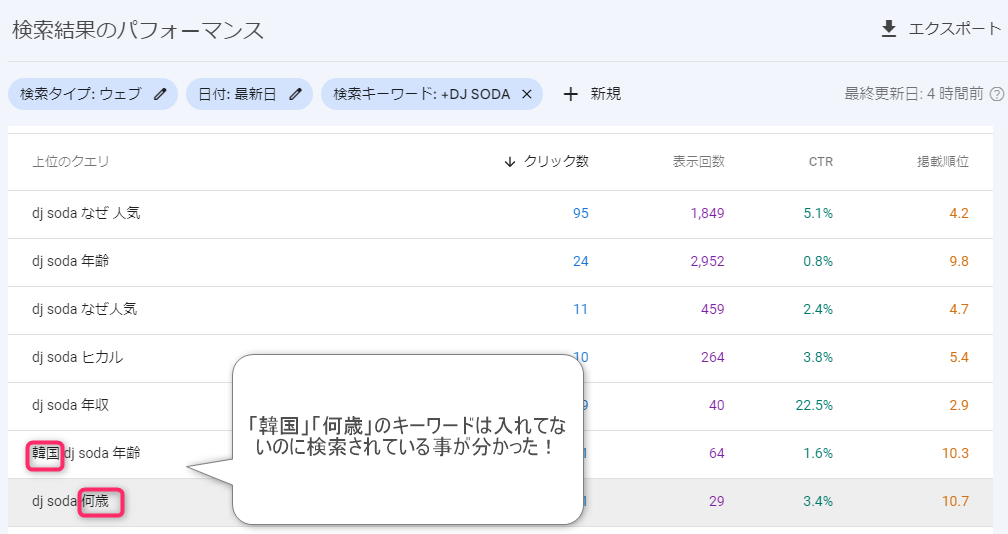Select the "dj soda 年齢" query row
This screenshot has width=1008, height=534.
pyautogui.click(x=70, y=261)
